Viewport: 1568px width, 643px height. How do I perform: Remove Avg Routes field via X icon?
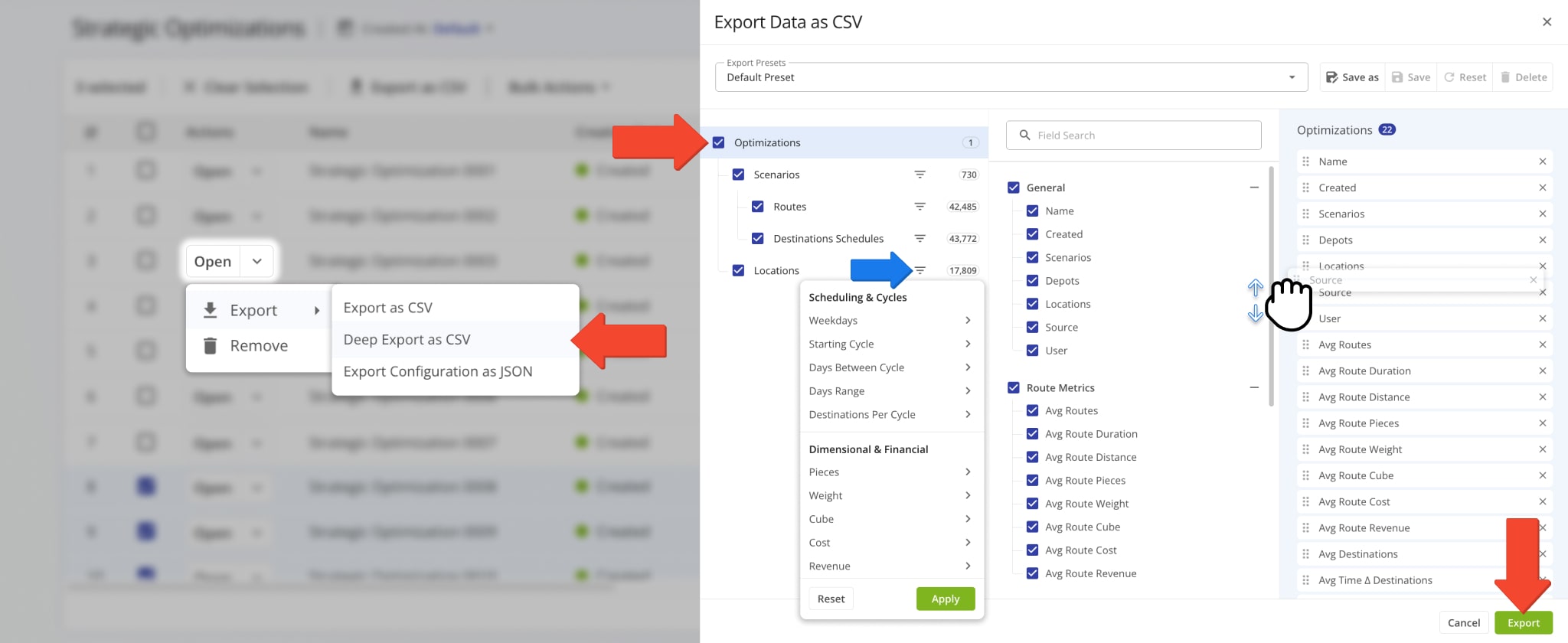point(1542,344)
